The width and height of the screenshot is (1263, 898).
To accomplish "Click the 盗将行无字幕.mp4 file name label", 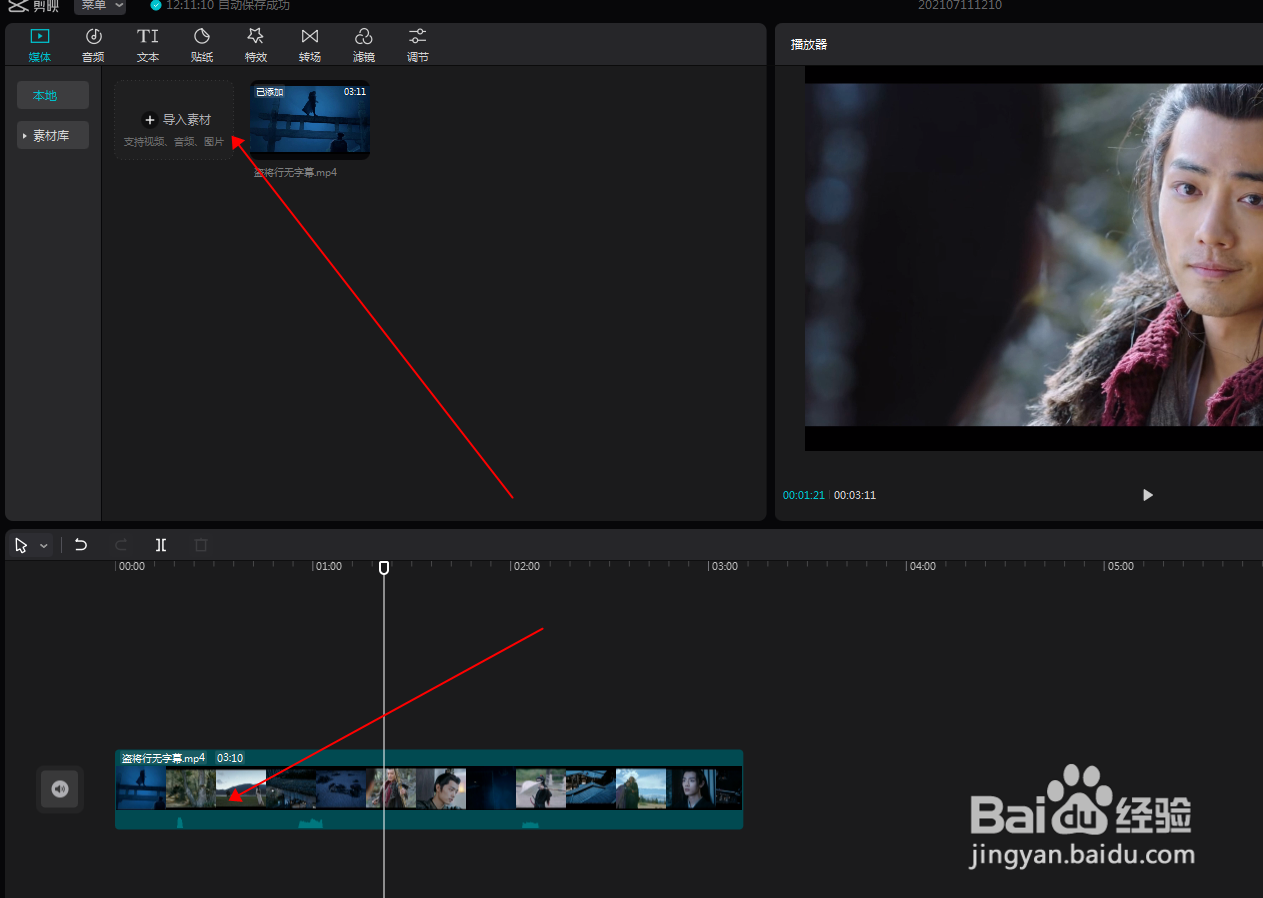I will [295, 172].
